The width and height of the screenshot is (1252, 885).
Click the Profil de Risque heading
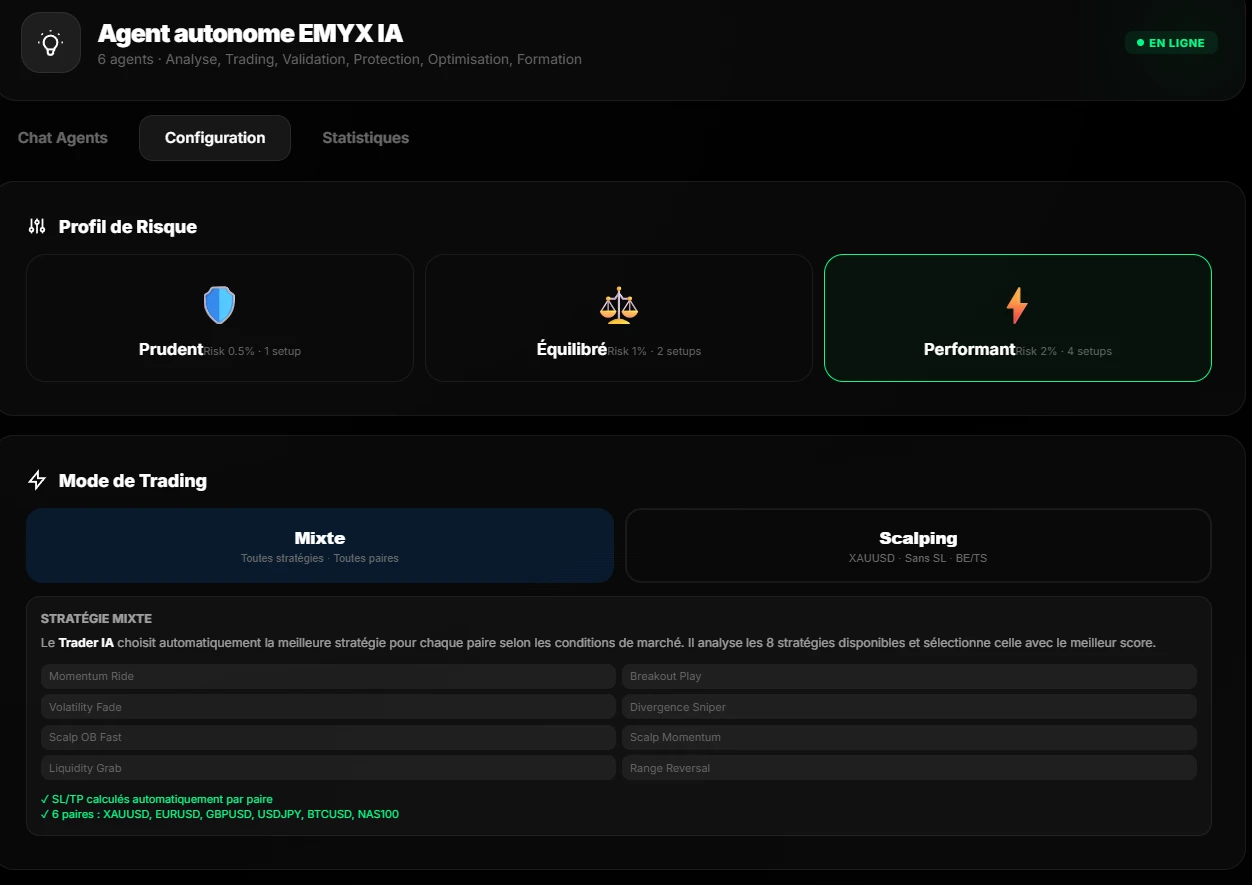pyautogui.click(x=128, y=227)
